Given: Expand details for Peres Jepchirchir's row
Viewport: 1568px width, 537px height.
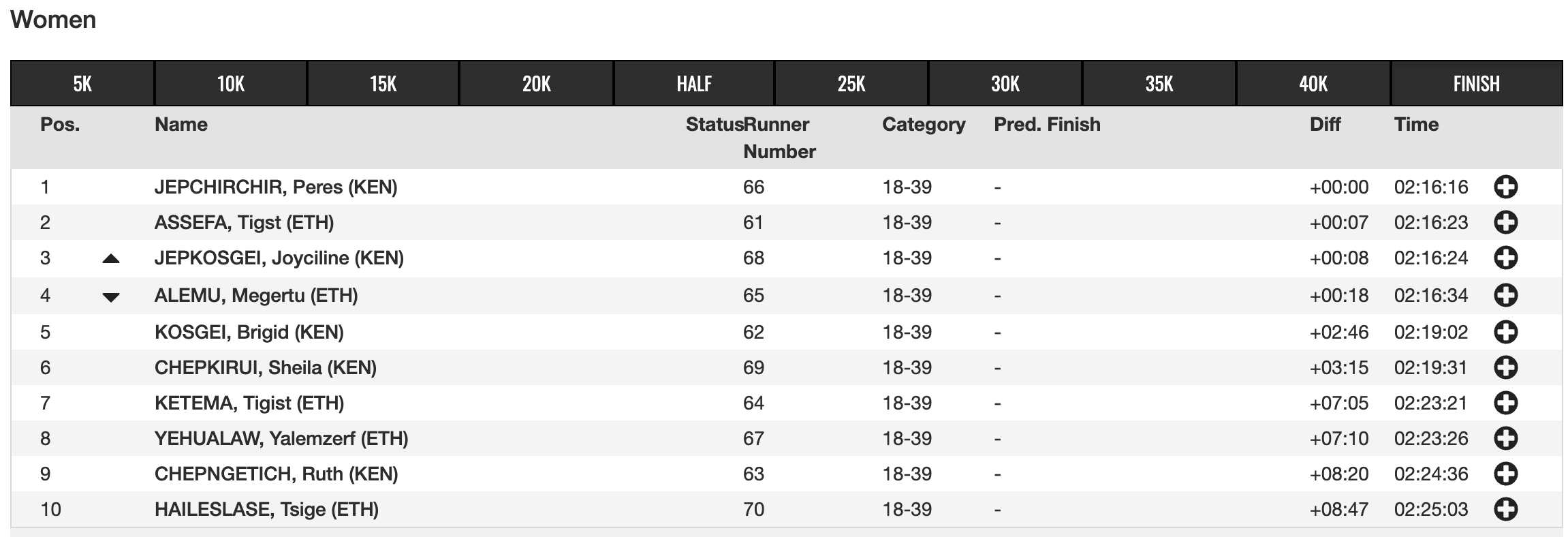Looking at the screenshot, I should click(1505, 187).
